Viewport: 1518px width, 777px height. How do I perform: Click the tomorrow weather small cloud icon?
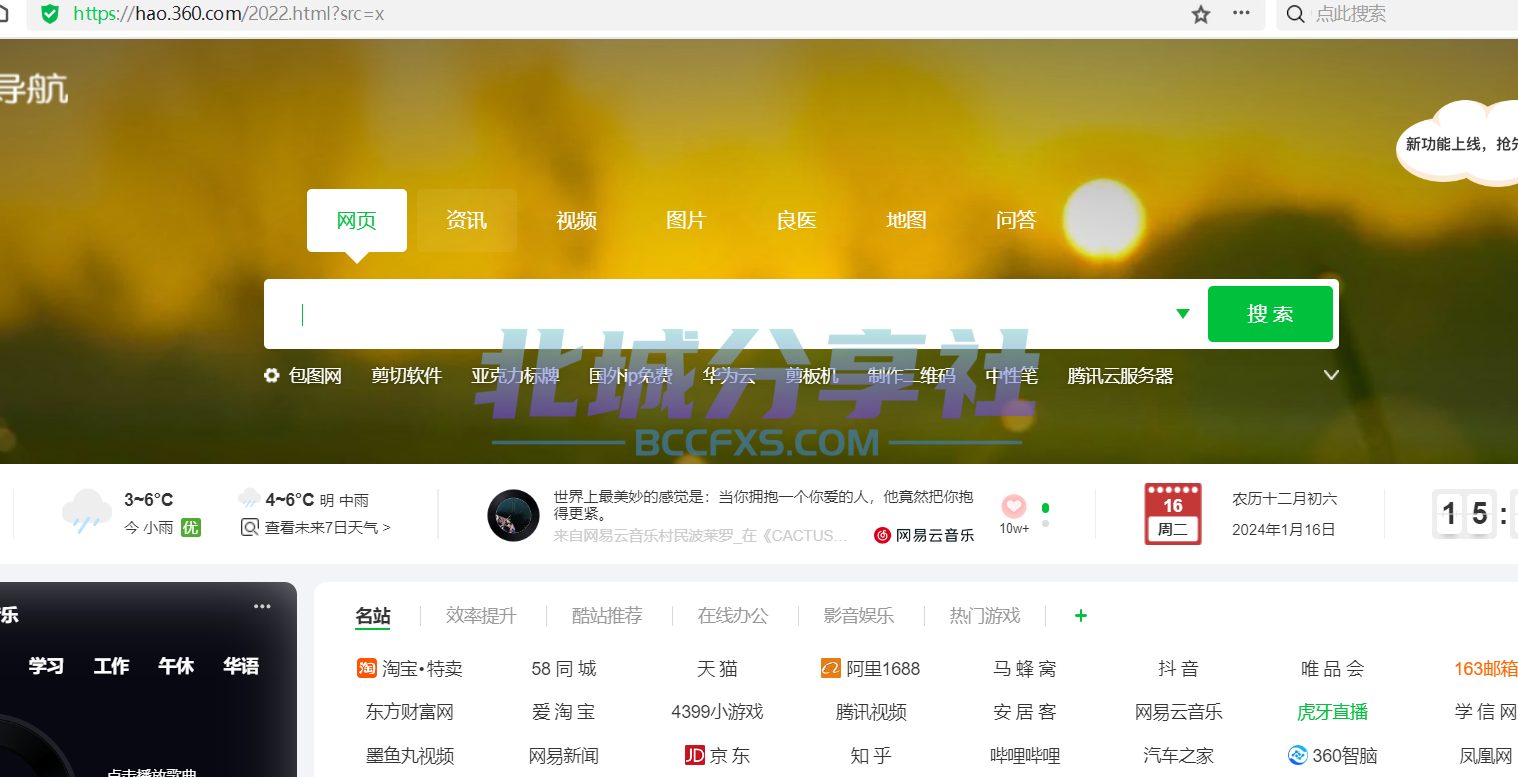[249, 498]
